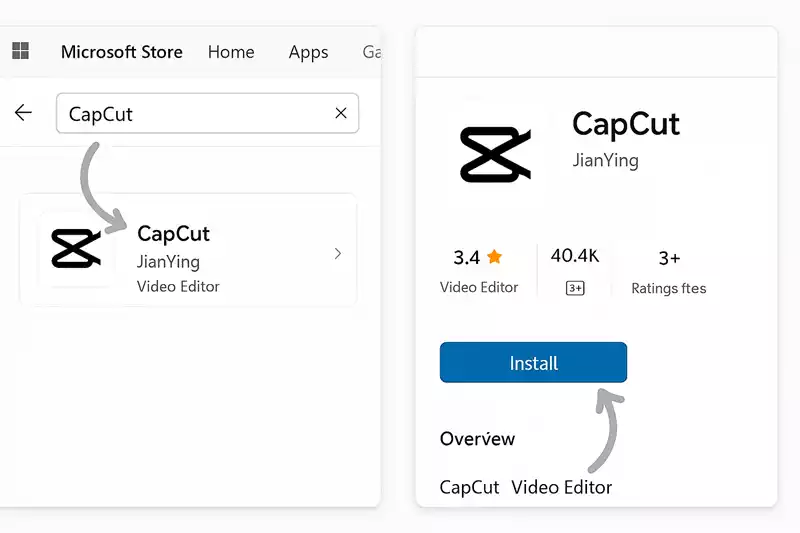The image size is (800, 533).
Task: Click JianYing publisher in search result
Action: click(168, 262)
